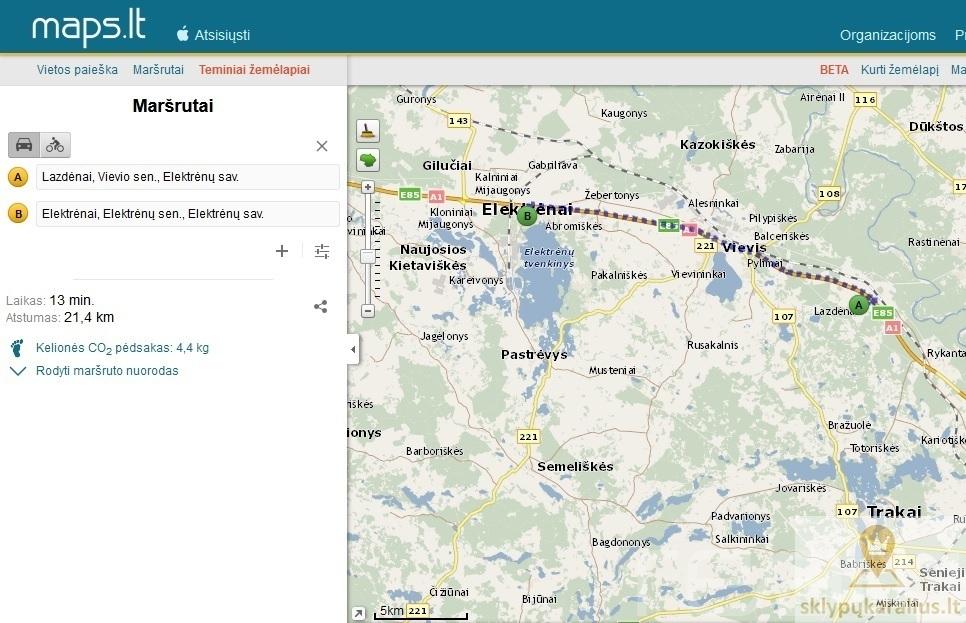Click green route marker B on map
The image size is (966, 623).
527,216
